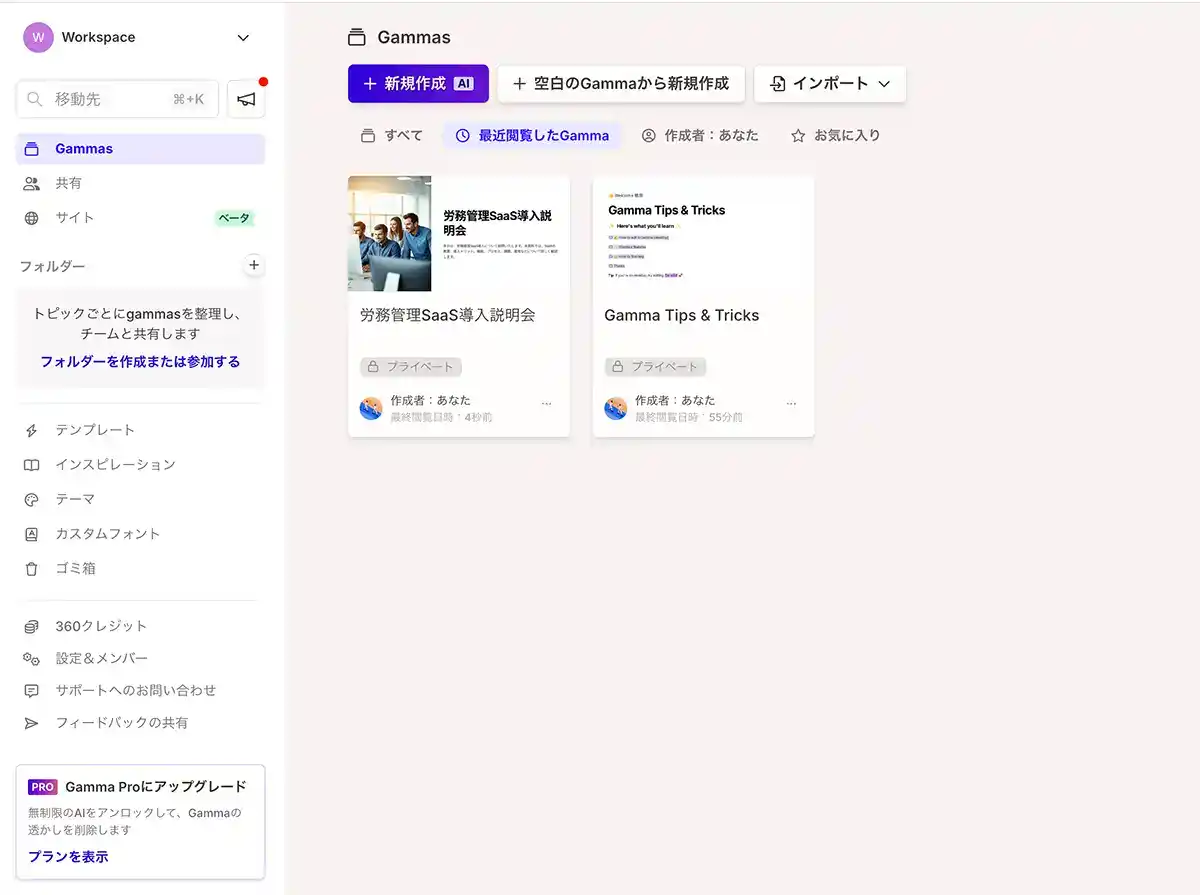Click the 新規作成 AI button

tap(418, 84)
